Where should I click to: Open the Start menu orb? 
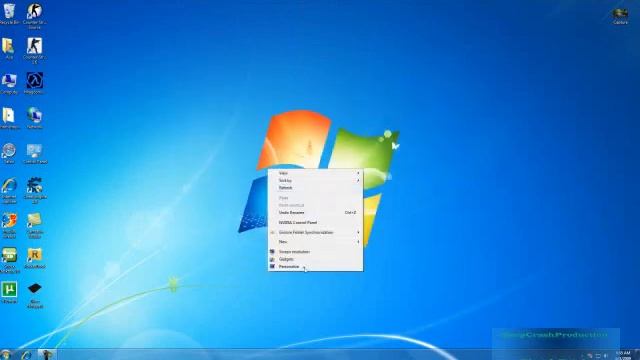6,355
